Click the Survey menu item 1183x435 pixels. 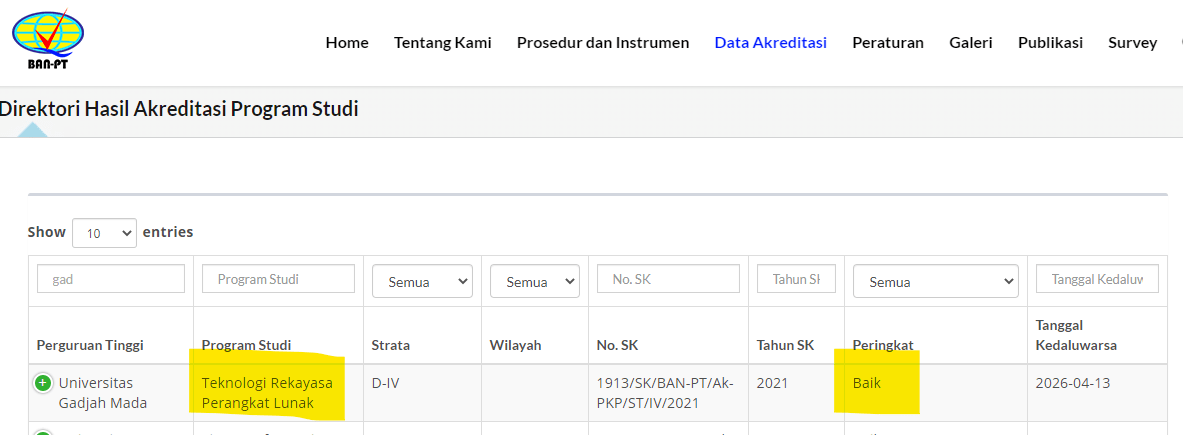click(x=1132, y=43)
